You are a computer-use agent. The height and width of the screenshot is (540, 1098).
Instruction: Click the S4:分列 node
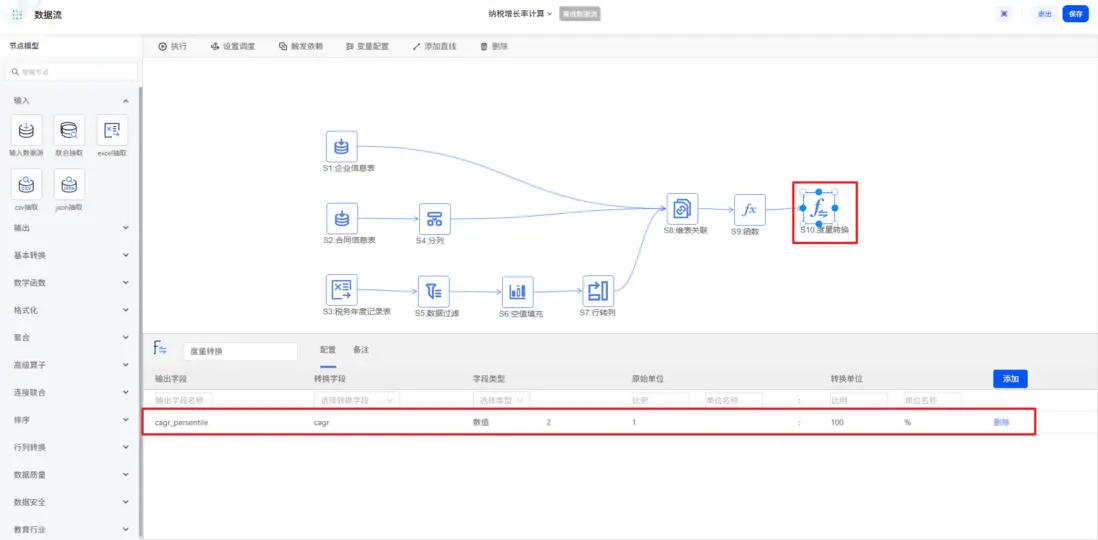coord(435,219)
